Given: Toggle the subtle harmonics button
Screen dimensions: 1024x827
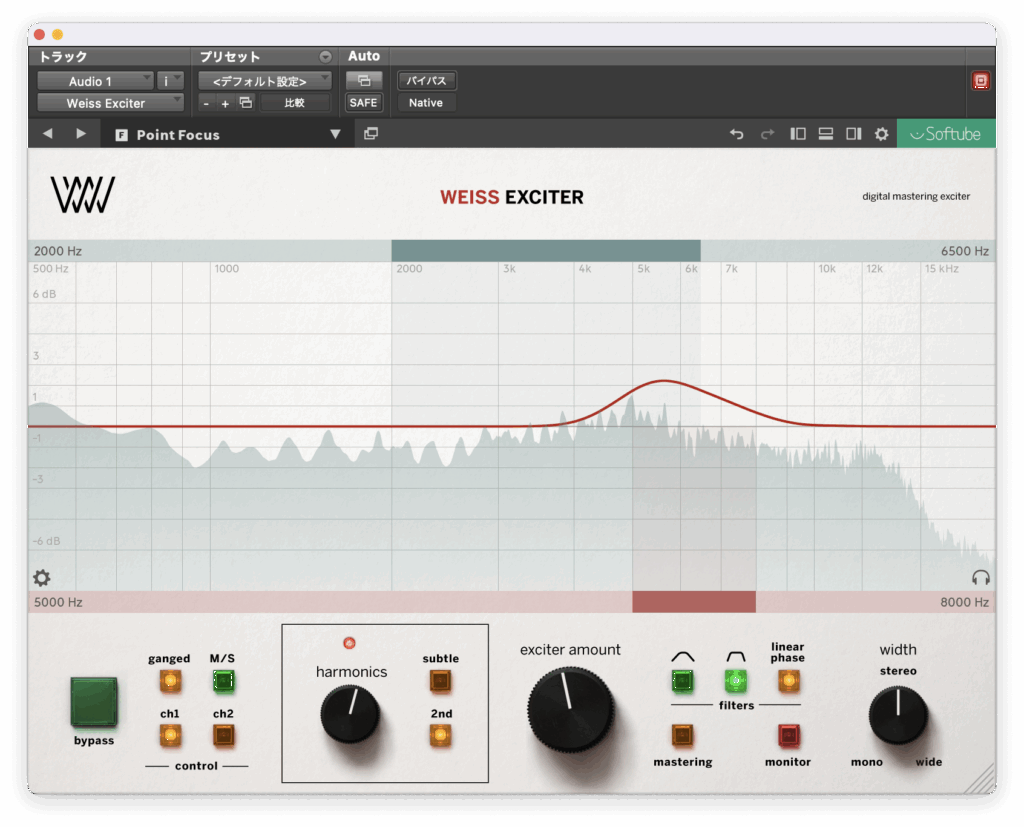Looking at the screenshot, I should 441,681.
